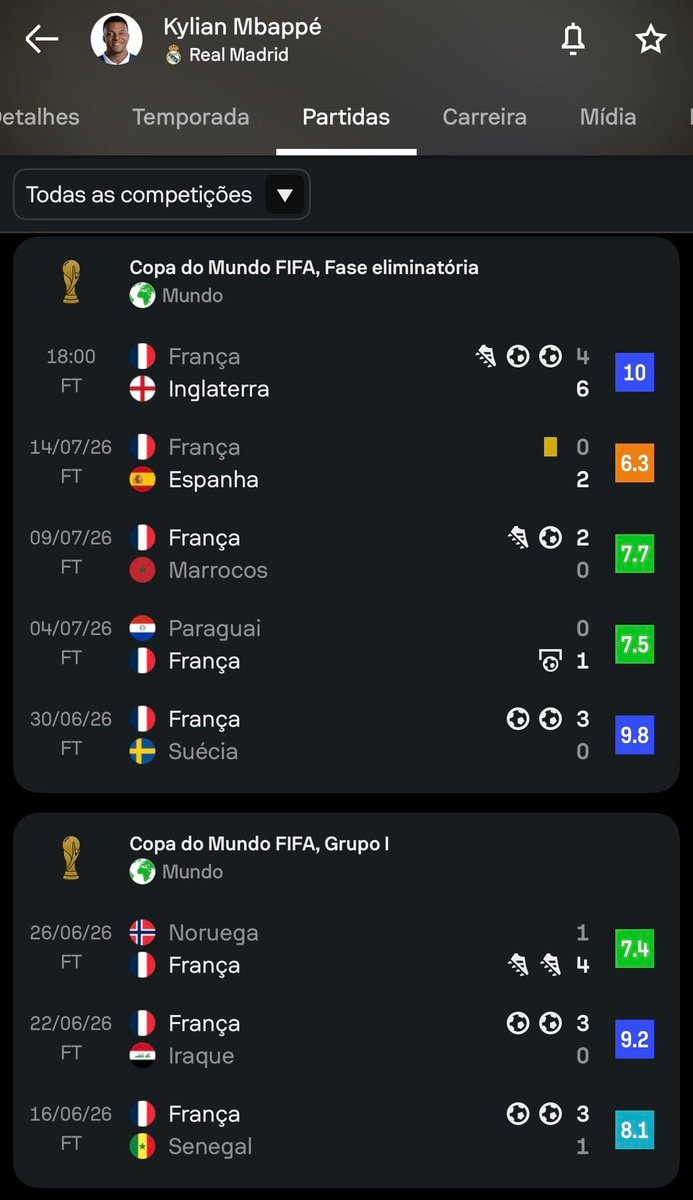Open the França vs Marrocos match
The height and width of the screenshot is (1200, 693).
[x=346, y=553]
